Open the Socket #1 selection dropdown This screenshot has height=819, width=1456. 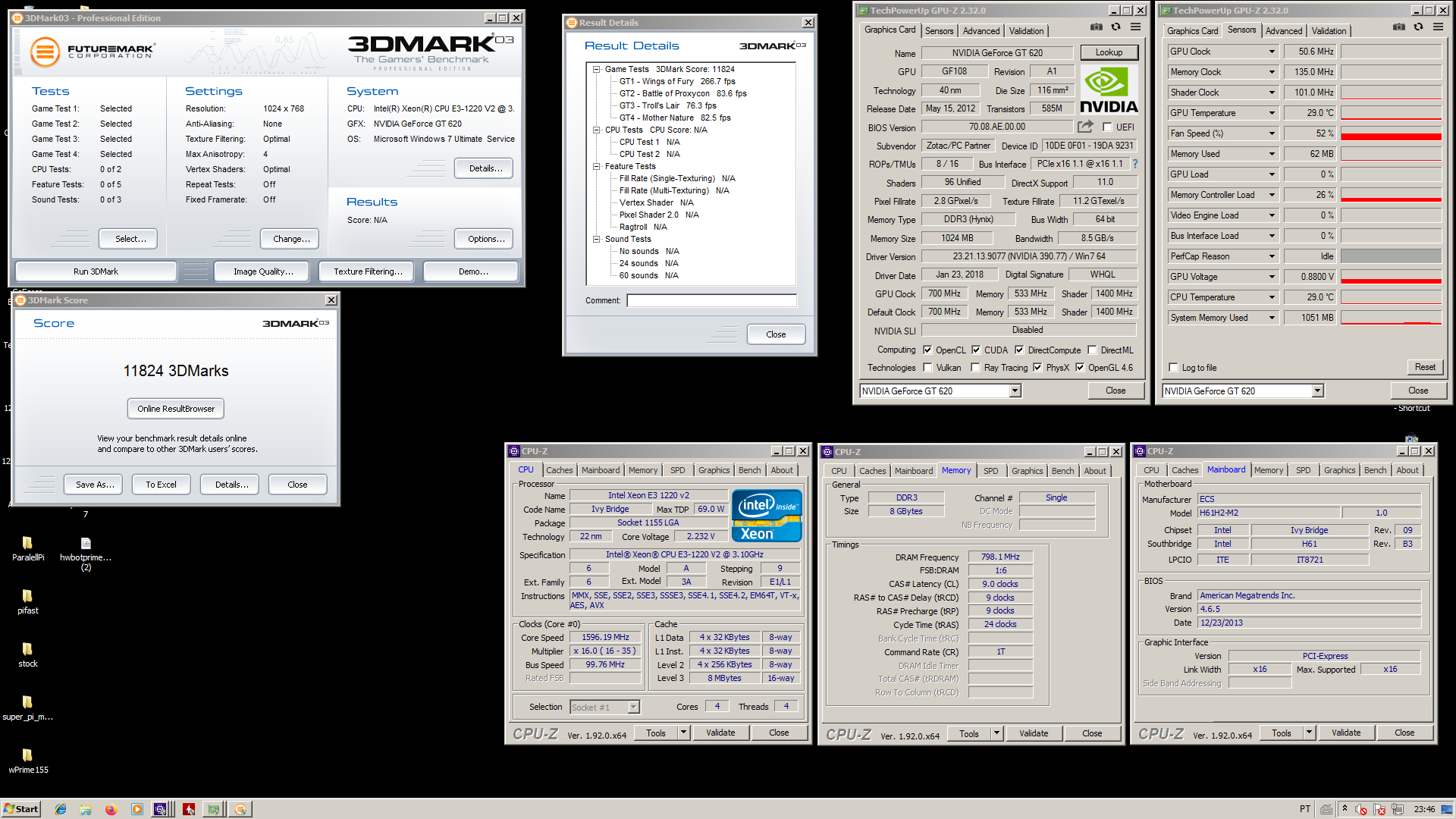pos(633,708)
